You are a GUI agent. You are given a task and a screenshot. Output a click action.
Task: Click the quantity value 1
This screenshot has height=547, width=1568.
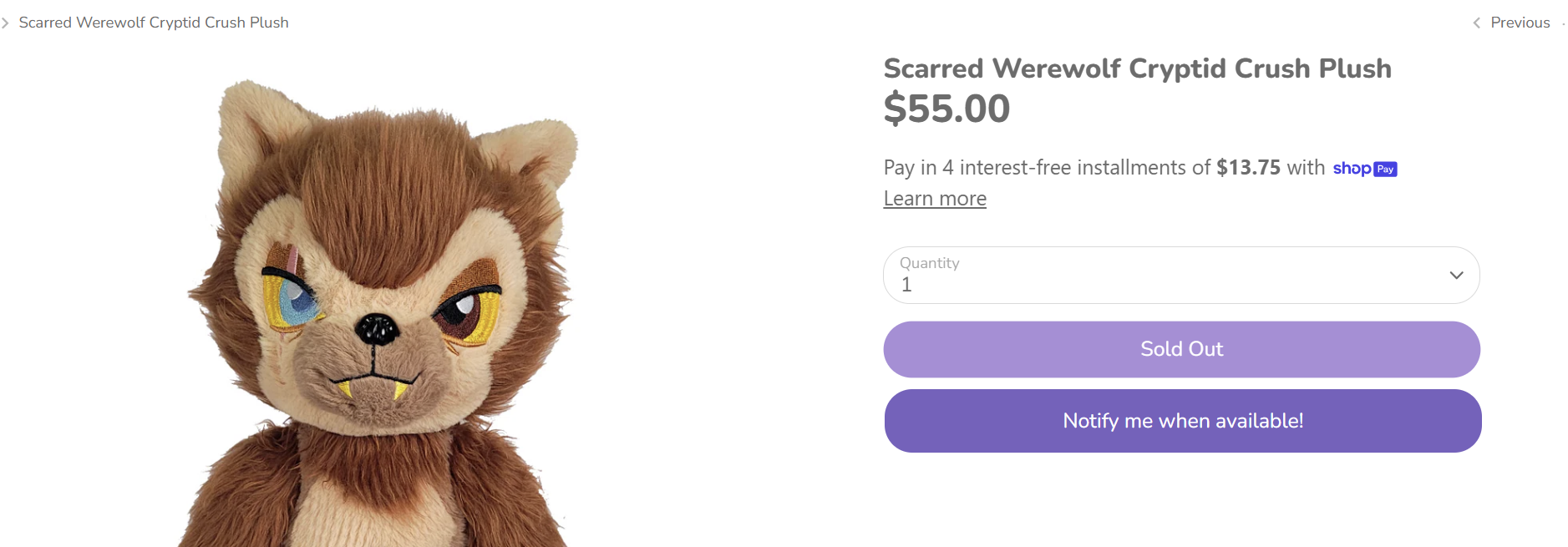906,285
